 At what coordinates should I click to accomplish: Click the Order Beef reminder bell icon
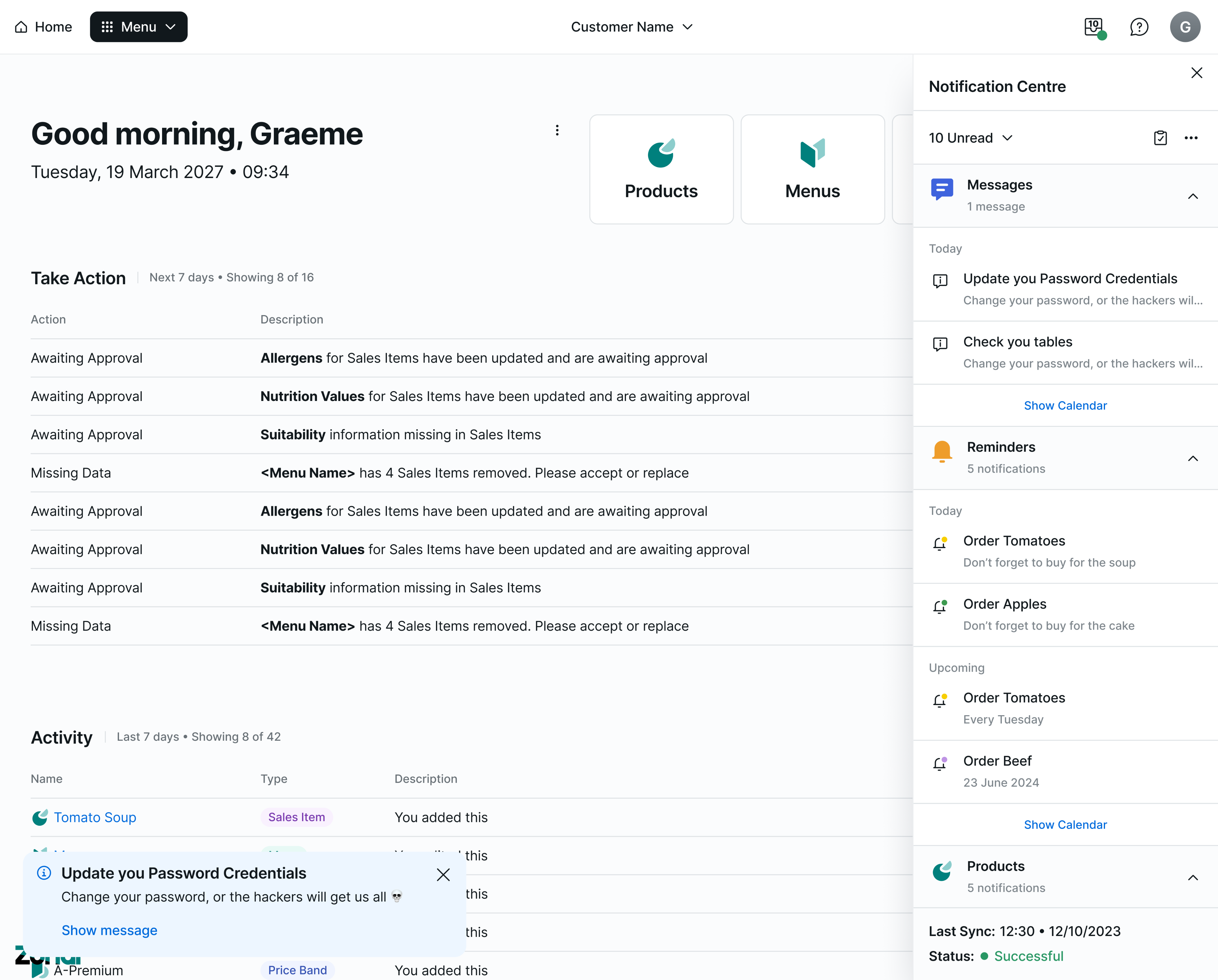(939, 763)
